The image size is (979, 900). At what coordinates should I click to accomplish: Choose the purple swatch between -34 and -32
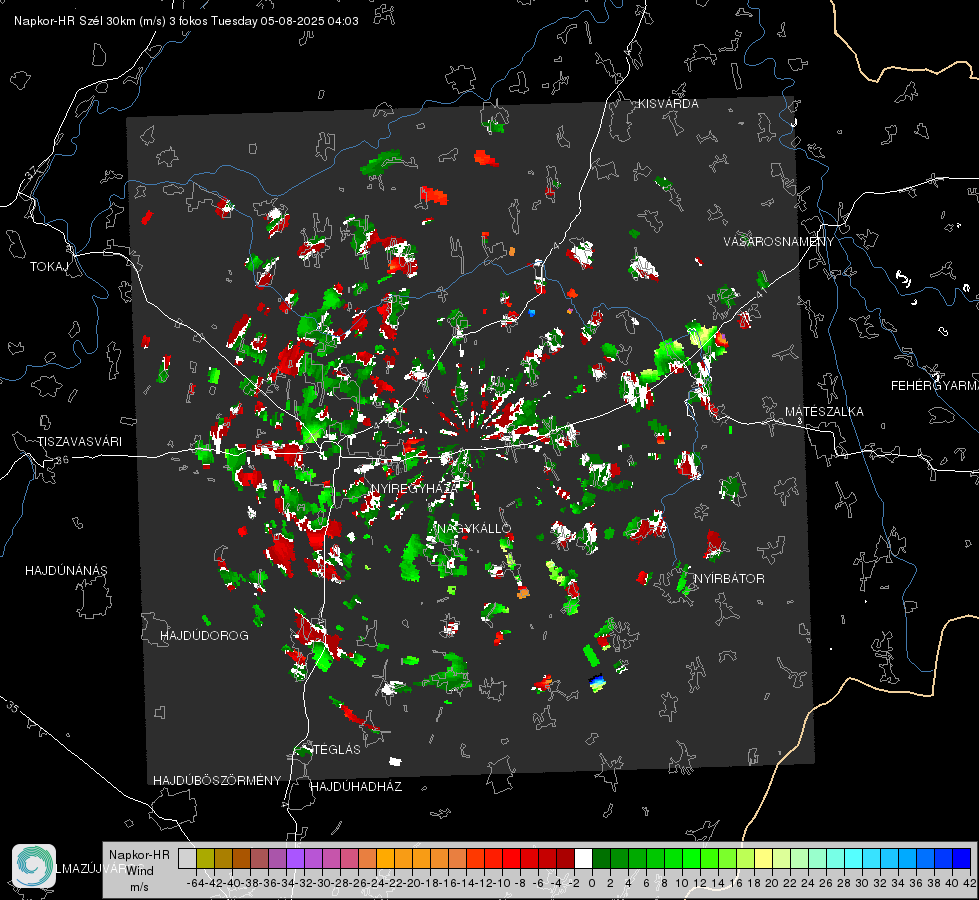pyautogui.click(x=295, y=859)
